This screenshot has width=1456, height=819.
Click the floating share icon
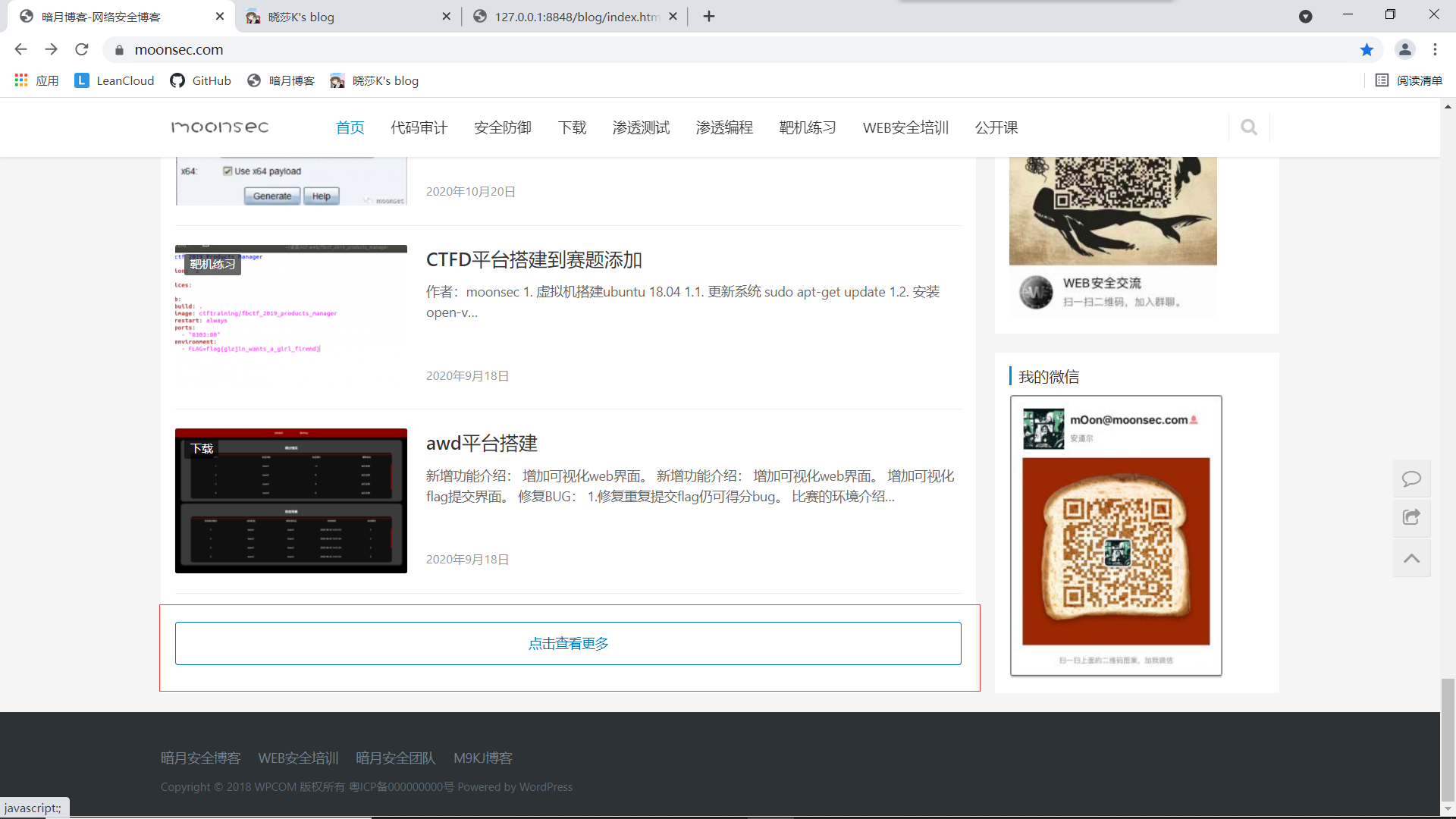1411,517
